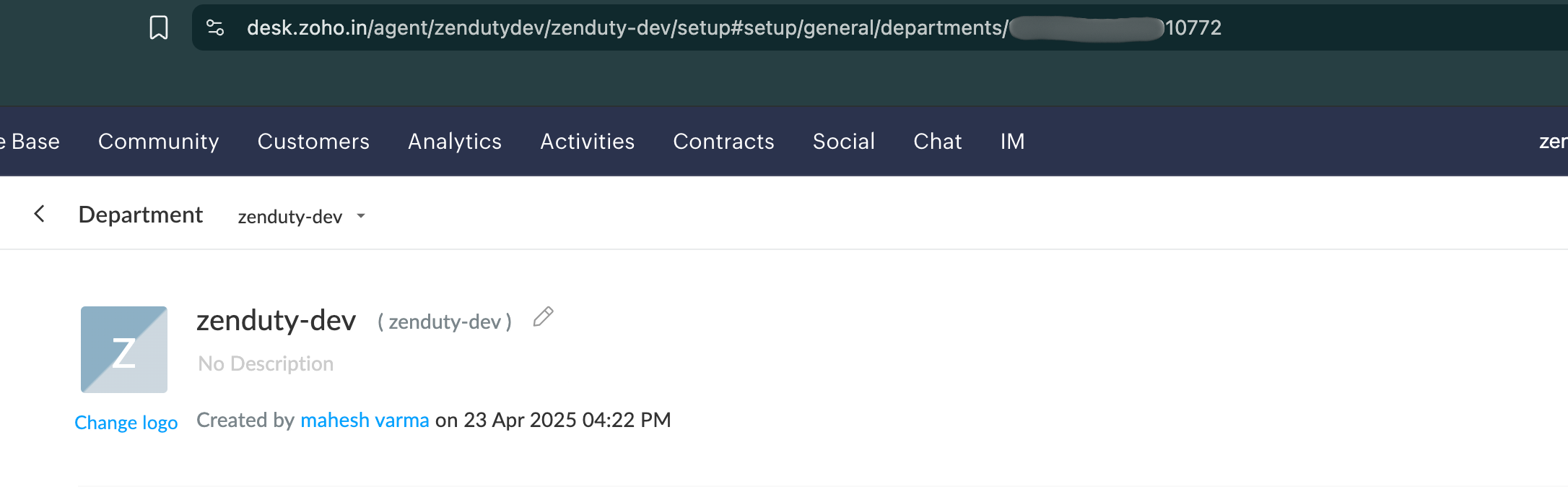1568x500 pixels.
Task: Open mahesh varma's profile link
Action: [365, 420]
